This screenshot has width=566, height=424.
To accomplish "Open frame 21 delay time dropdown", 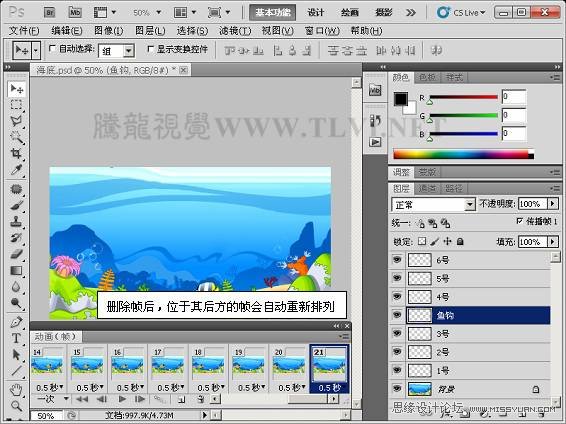I will (330, 388).
